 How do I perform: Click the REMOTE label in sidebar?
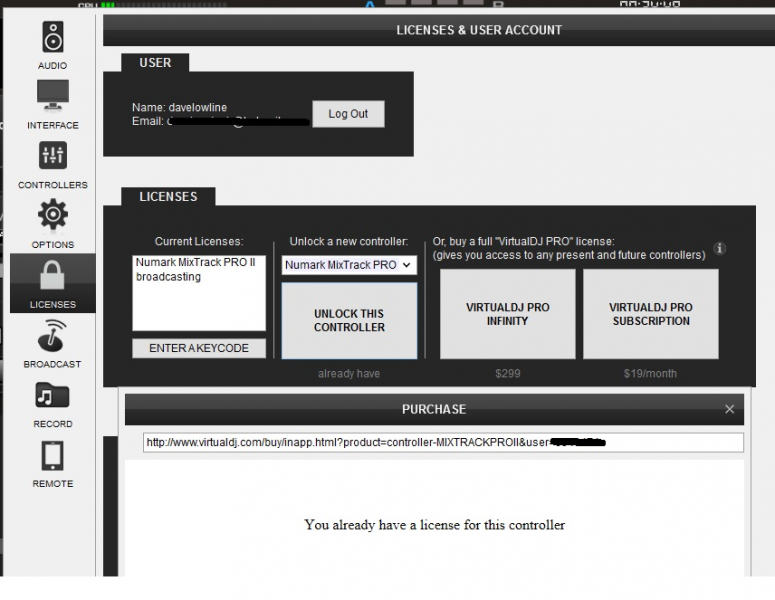point(53,484)
